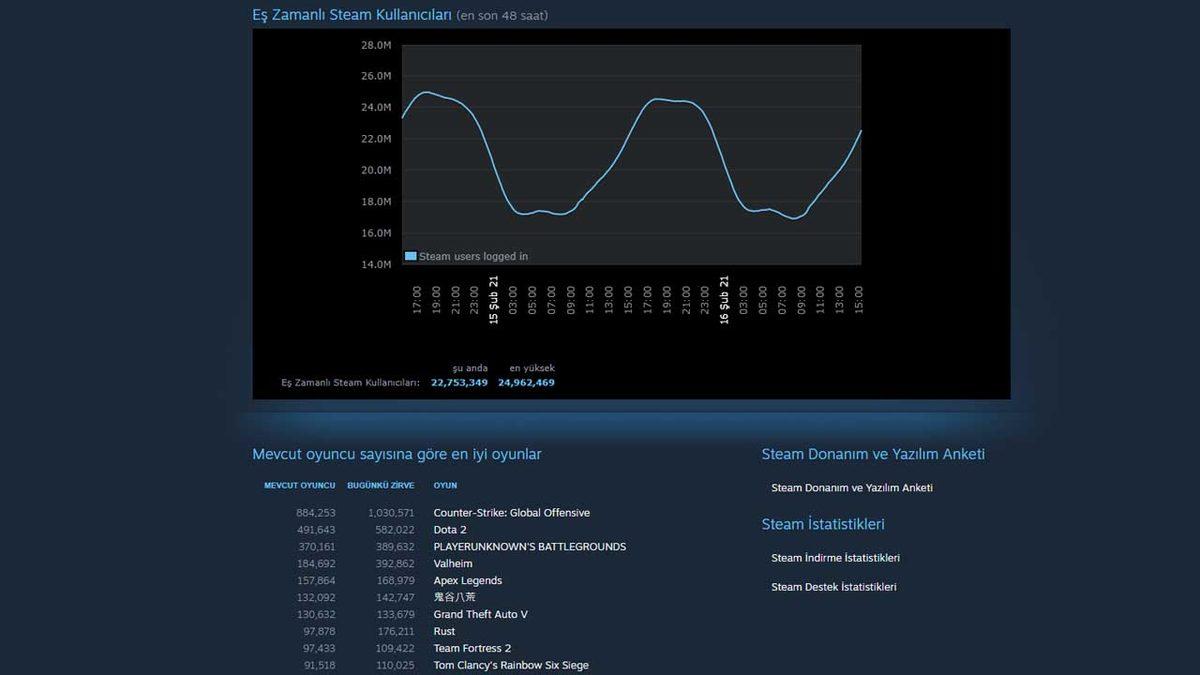This screenshot has width=1200, height=675.
Task: Open Steam İndirme İstatistikleri
Action: click(834, 557)
